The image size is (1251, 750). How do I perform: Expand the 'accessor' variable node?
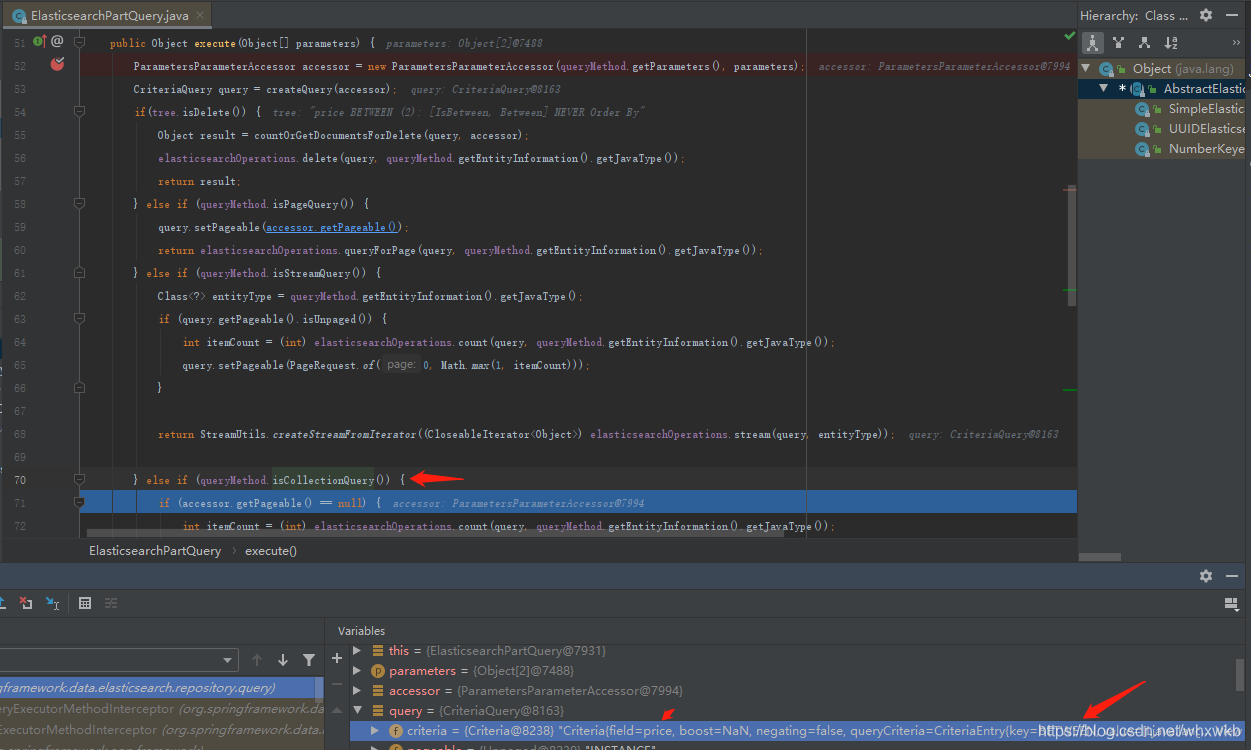click(357, 691)
